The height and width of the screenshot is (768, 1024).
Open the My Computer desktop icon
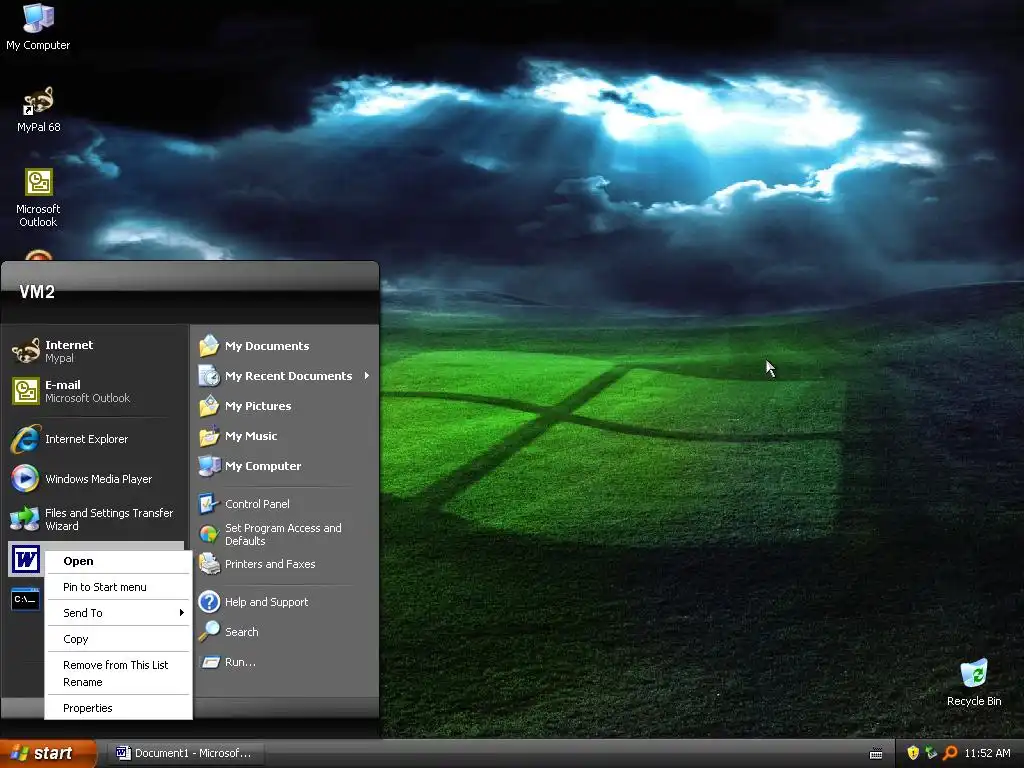(38, 26)
